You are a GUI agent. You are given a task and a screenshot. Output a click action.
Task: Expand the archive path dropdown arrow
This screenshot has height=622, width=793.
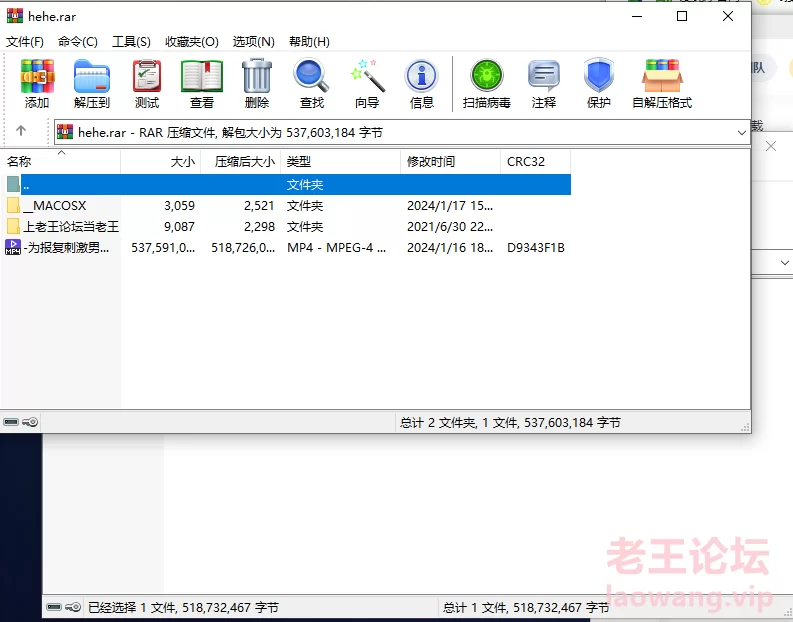(x=741, y=132)
